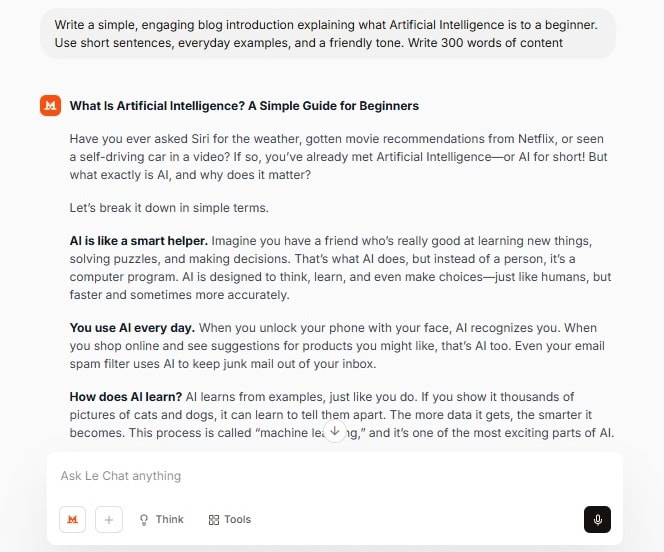Click the What Is Artificial Intelligence heading
The height and width of the screenshot is (552, 664).
tap(244, 105)
